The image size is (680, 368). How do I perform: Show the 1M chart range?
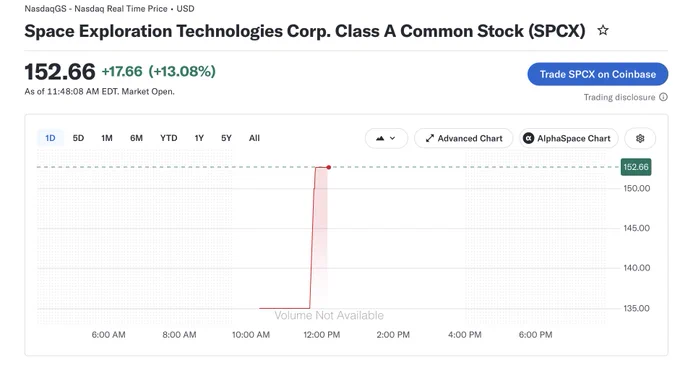(x=107, y=138)
